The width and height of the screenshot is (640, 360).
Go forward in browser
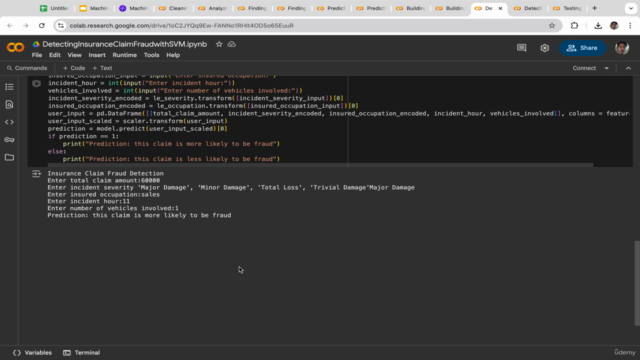[25, 26]
